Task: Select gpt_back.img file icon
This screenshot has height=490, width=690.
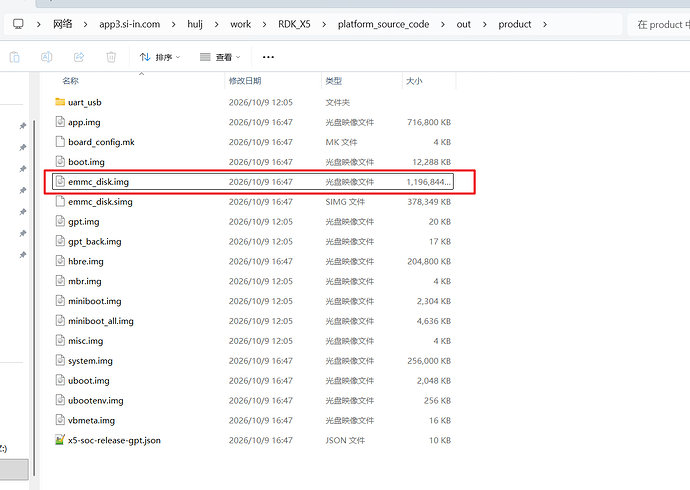Action: pos(60,241)
